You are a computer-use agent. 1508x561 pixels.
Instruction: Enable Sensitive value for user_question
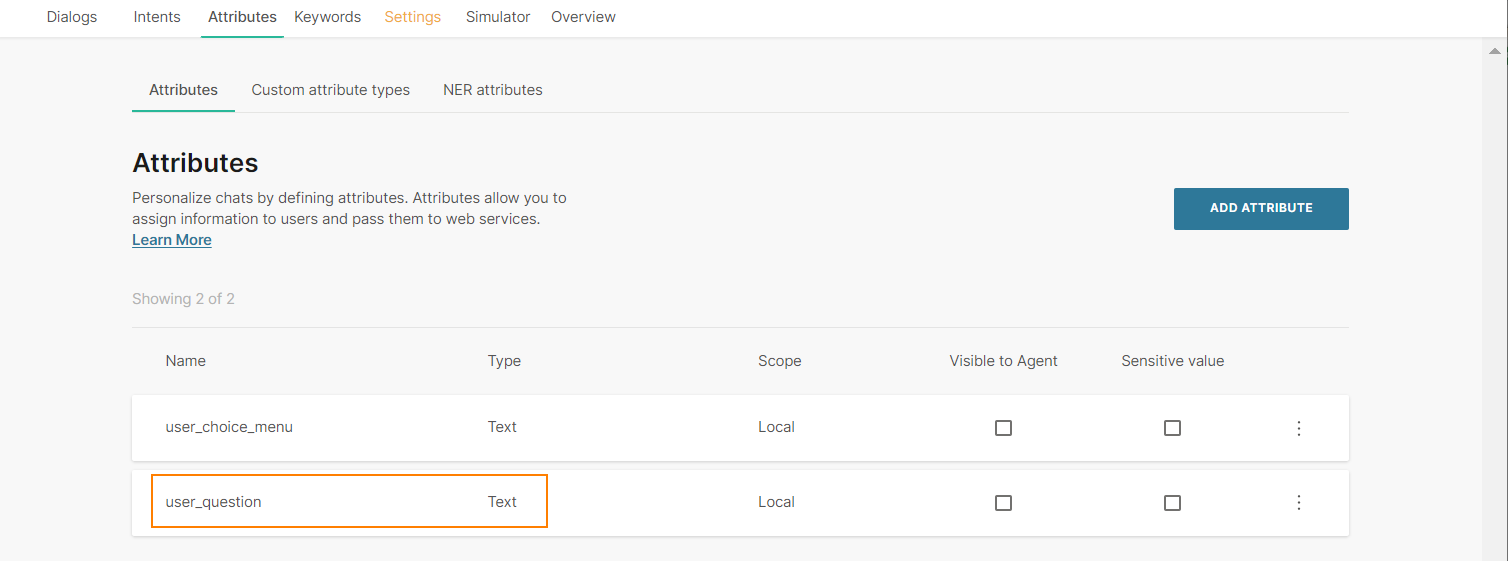tap(1172, 503)
